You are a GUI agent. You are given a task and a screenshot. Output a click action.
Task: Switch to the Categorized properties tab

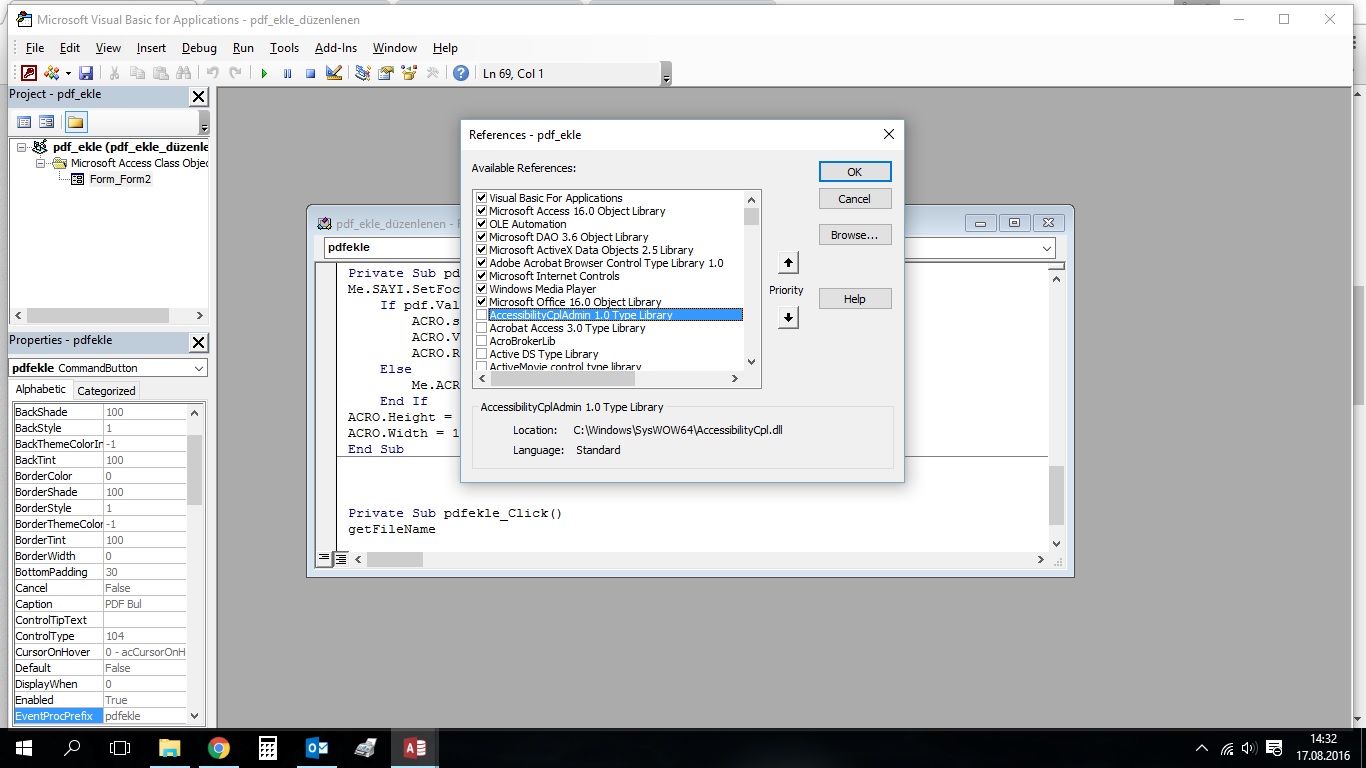tap(106, 391)
